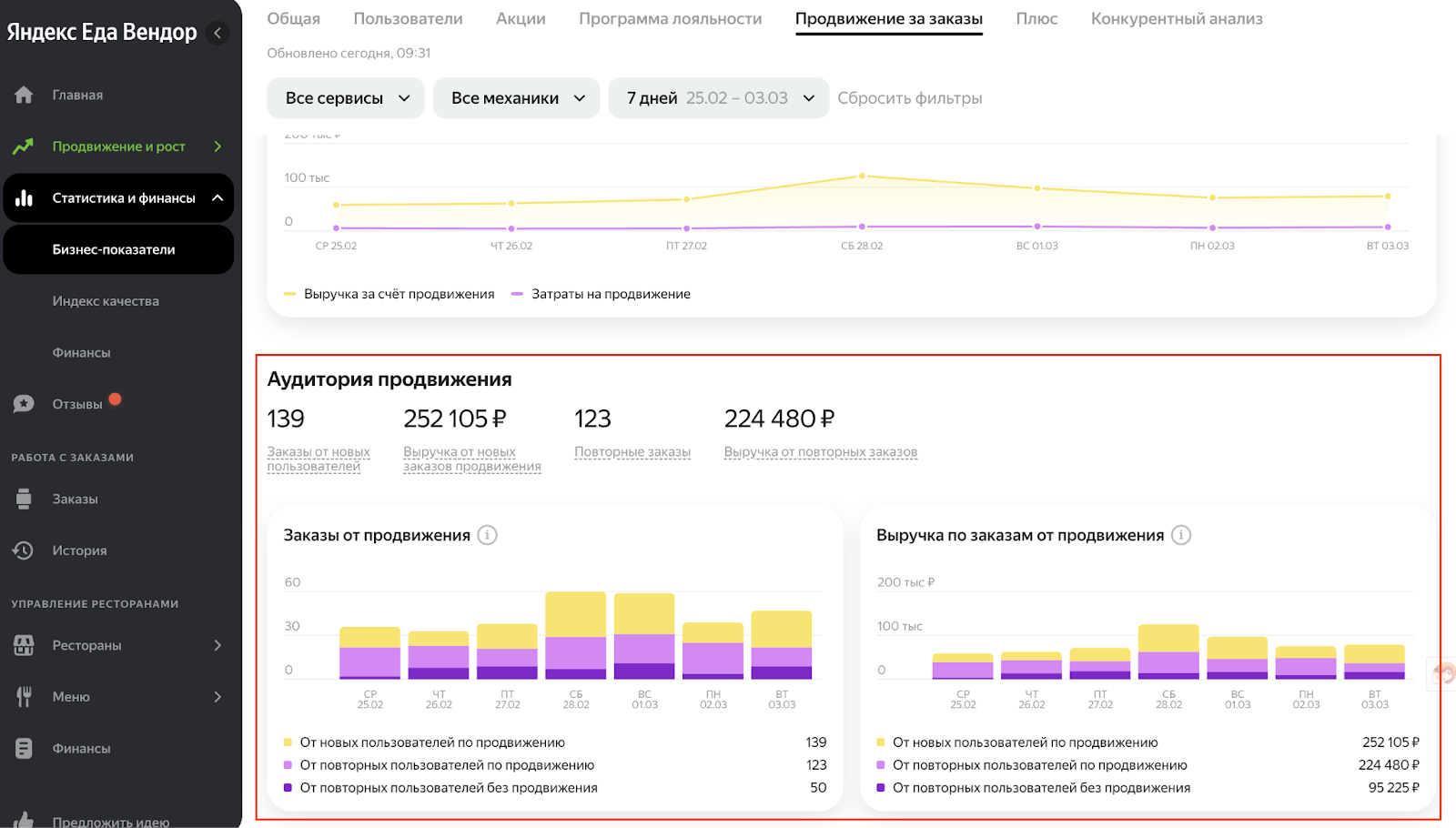Click Выручка от повторных заказов label
Screen dimensions: 1456x828
[821, 452]
